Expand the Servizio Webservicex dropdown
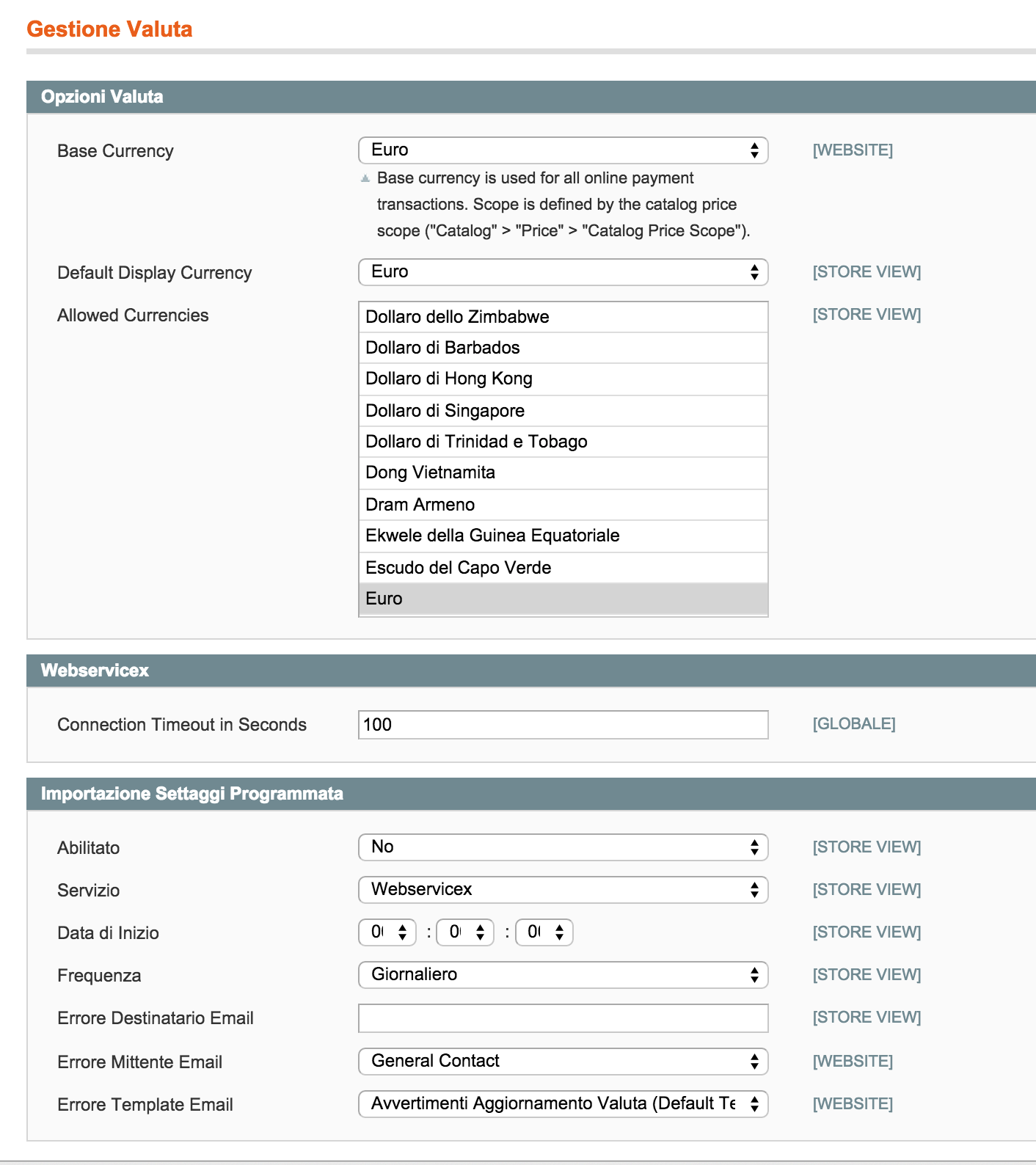Screen dimensions: 1036x1165 tap(562, 890)
